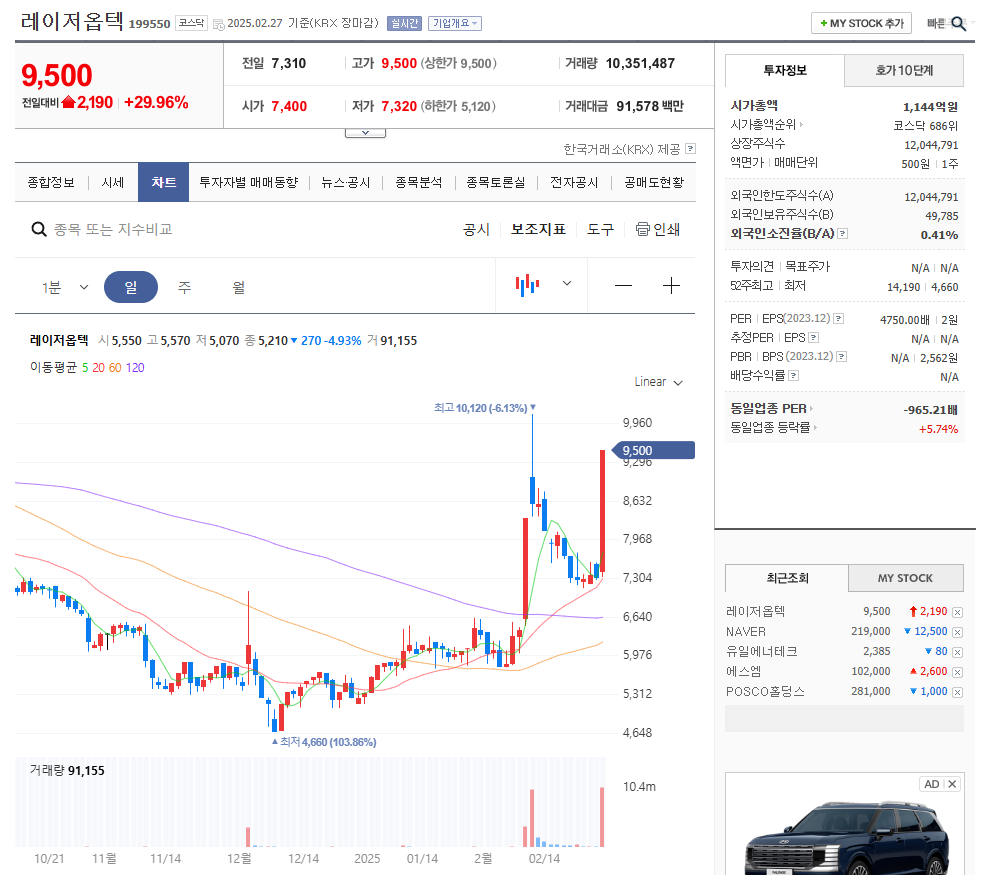Open the Linear scale dropdown
Viewport: 981px width, 875px height.
(658, 382)
